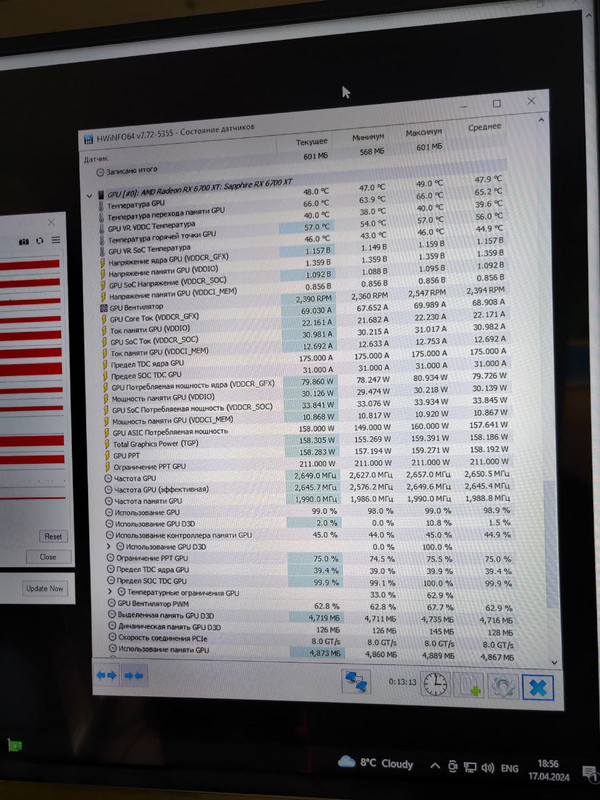Select the Динамическая память GPU D3D row
Image resolution: width=600 pixels, height=800 pixels.
click(x=310, y=630)
